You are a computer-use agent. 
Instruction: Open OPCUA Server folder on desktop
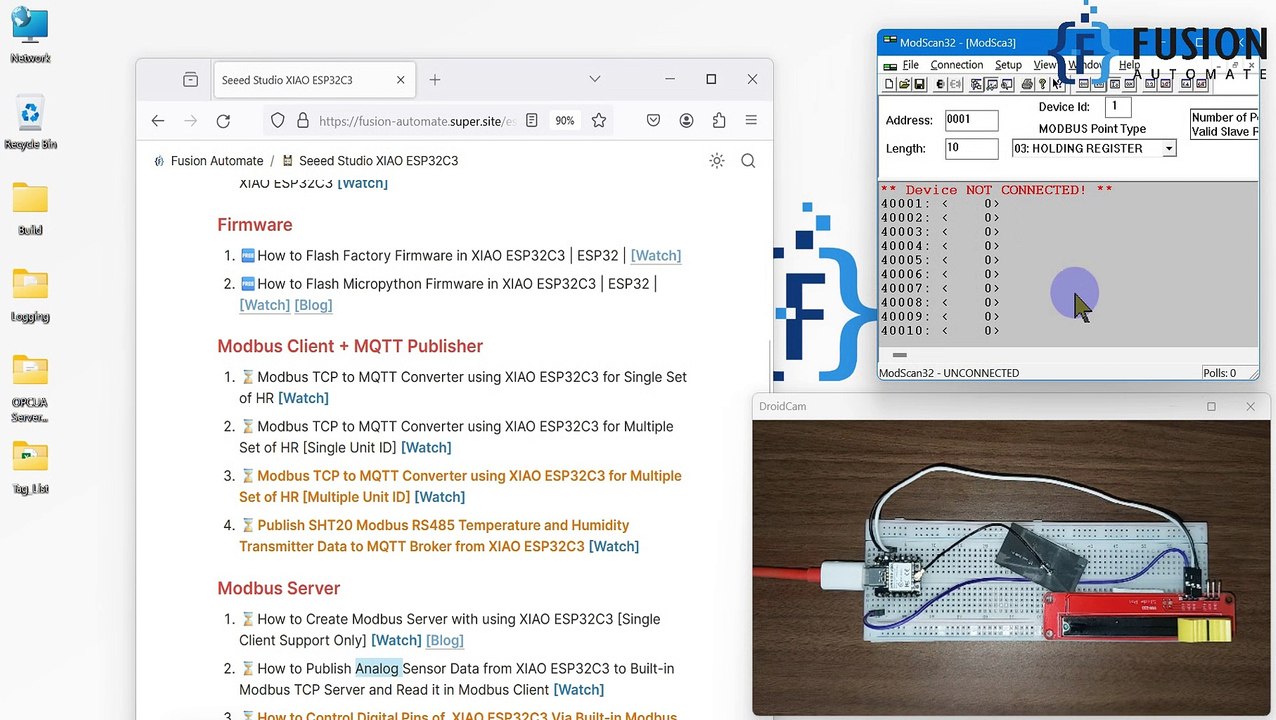[x=30, y=387]
